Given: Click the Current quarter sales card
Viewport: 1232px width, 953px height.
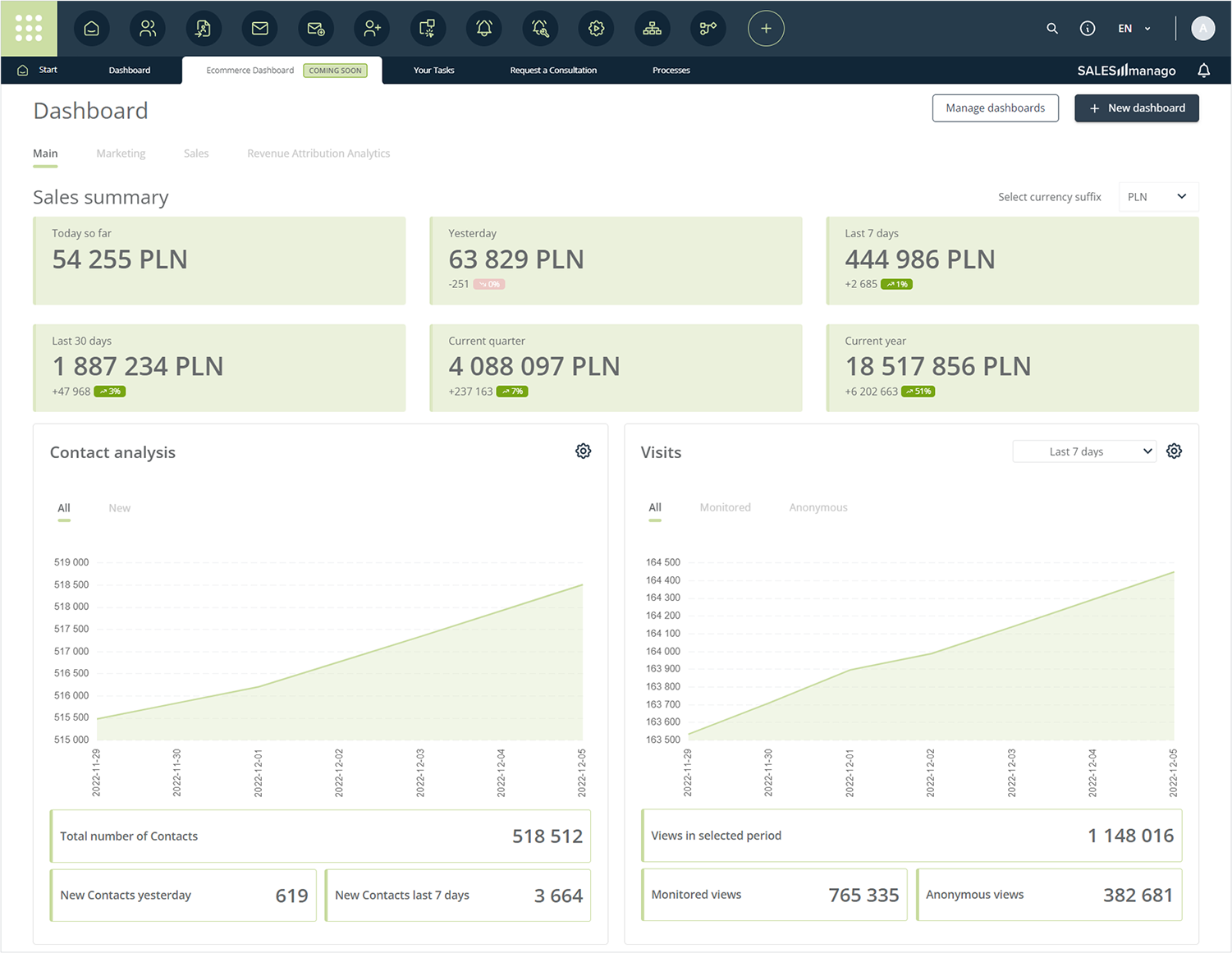Looking at the screenshot, I should click(x=616, y=368).
